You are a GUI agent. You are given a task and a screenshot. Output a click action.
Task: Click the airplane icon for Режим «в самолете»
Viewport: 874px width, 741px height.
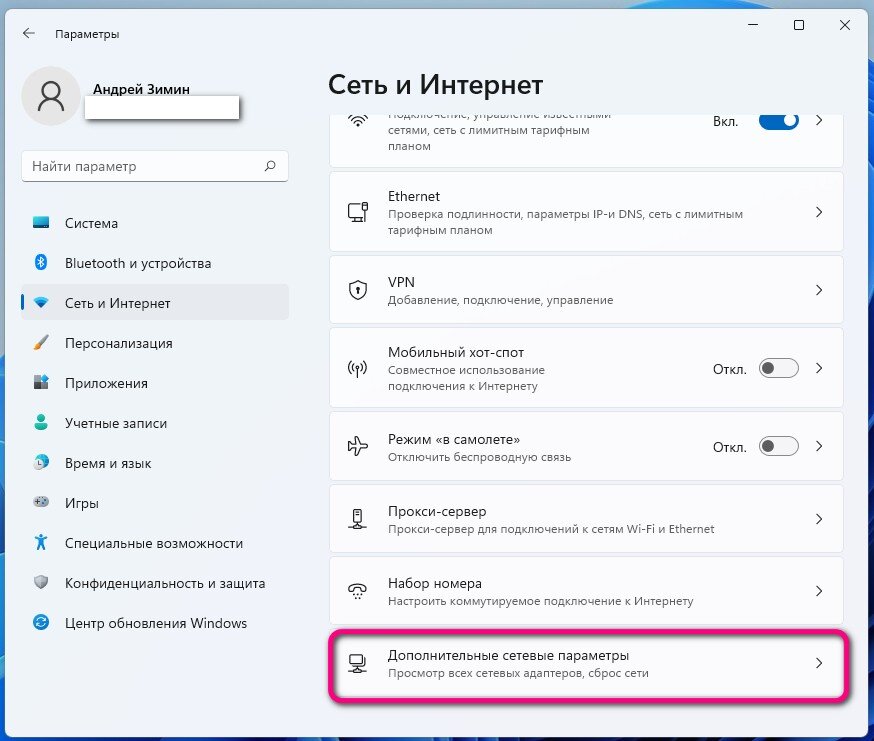click(358, 446)
